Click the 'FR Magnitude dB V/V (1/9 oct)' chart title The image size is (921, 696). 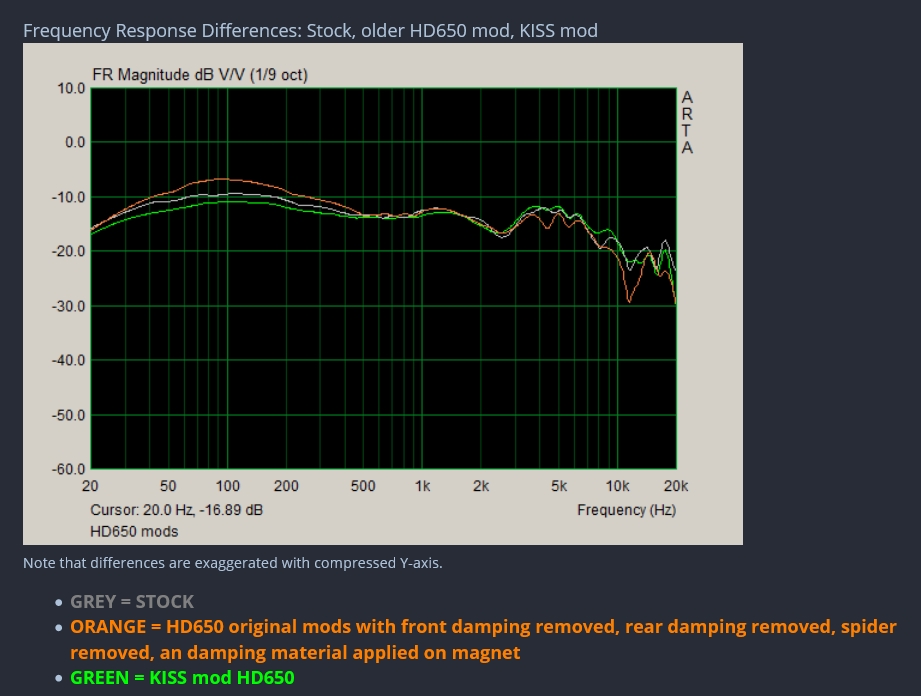(x=200, y=75)
